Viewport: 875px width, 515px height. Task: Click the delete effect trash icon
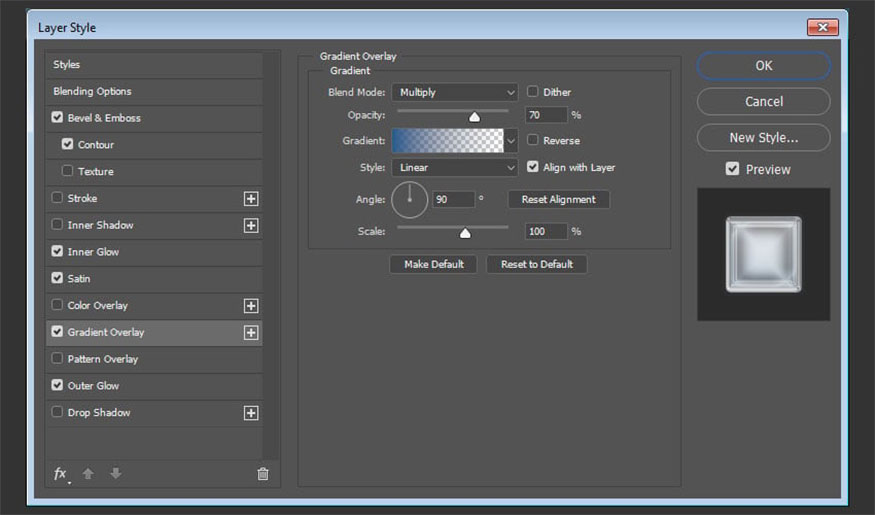click(x=263, y=474)
